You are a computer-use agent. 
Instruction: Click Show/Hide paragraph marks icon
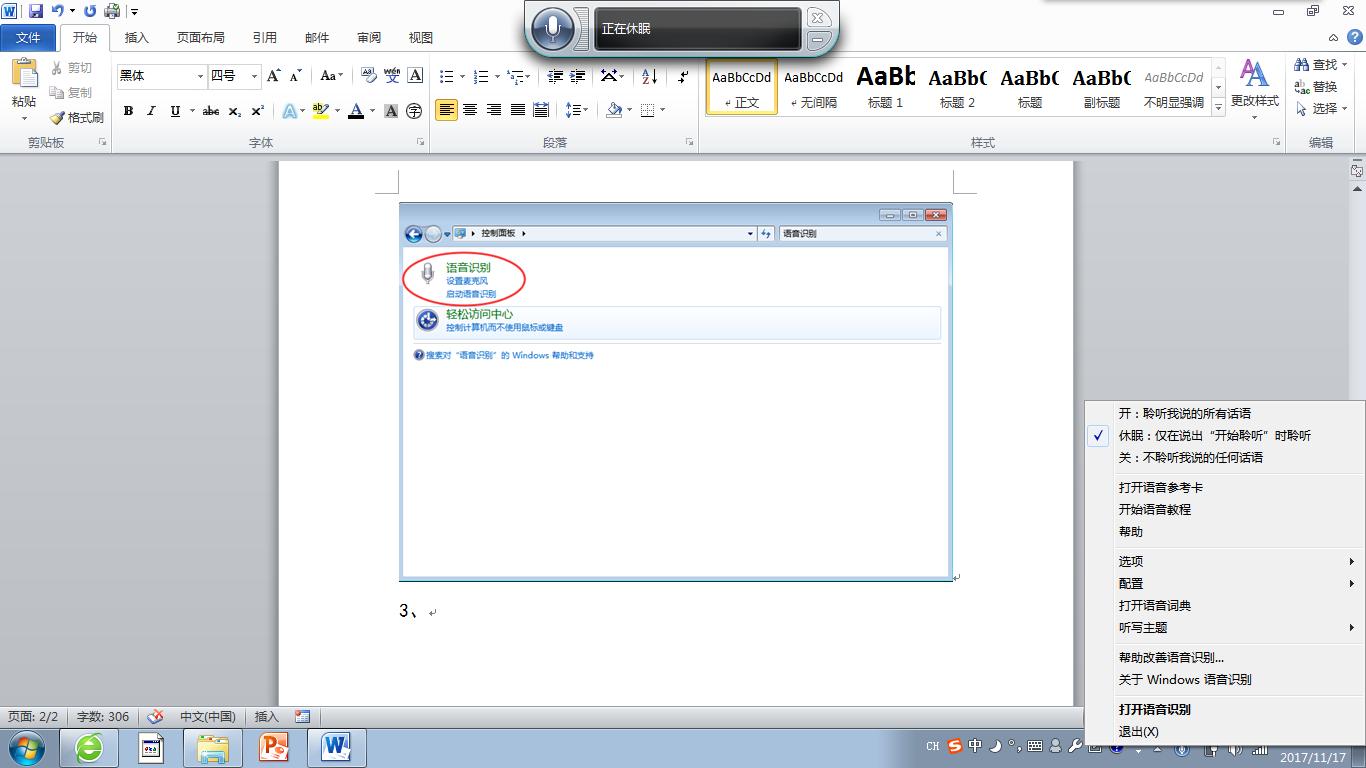(x=683, y=76)
